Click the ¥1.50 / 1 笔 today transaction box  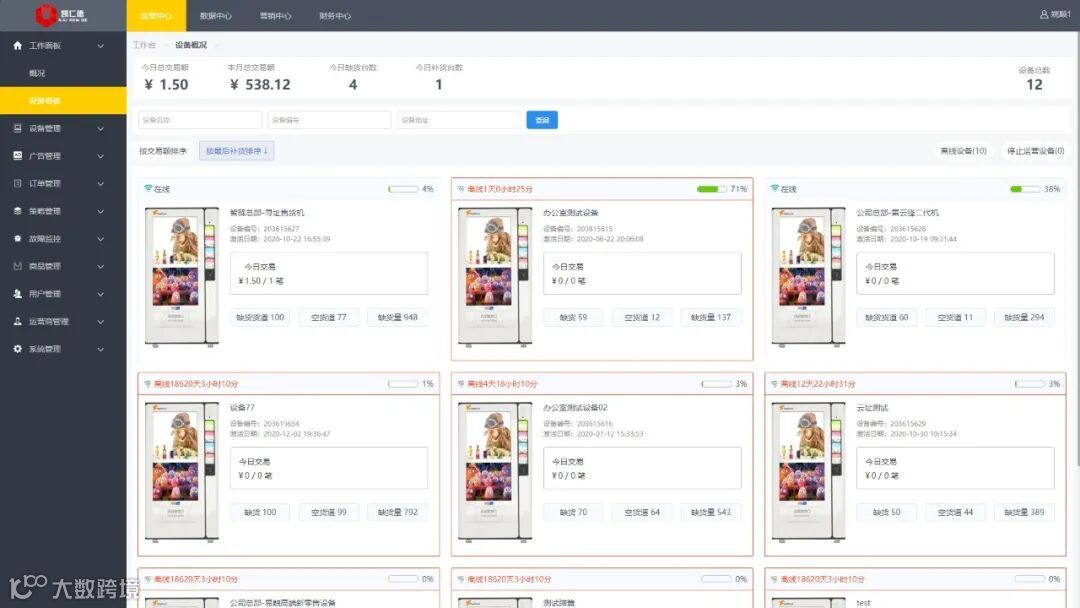pos(329,273)
